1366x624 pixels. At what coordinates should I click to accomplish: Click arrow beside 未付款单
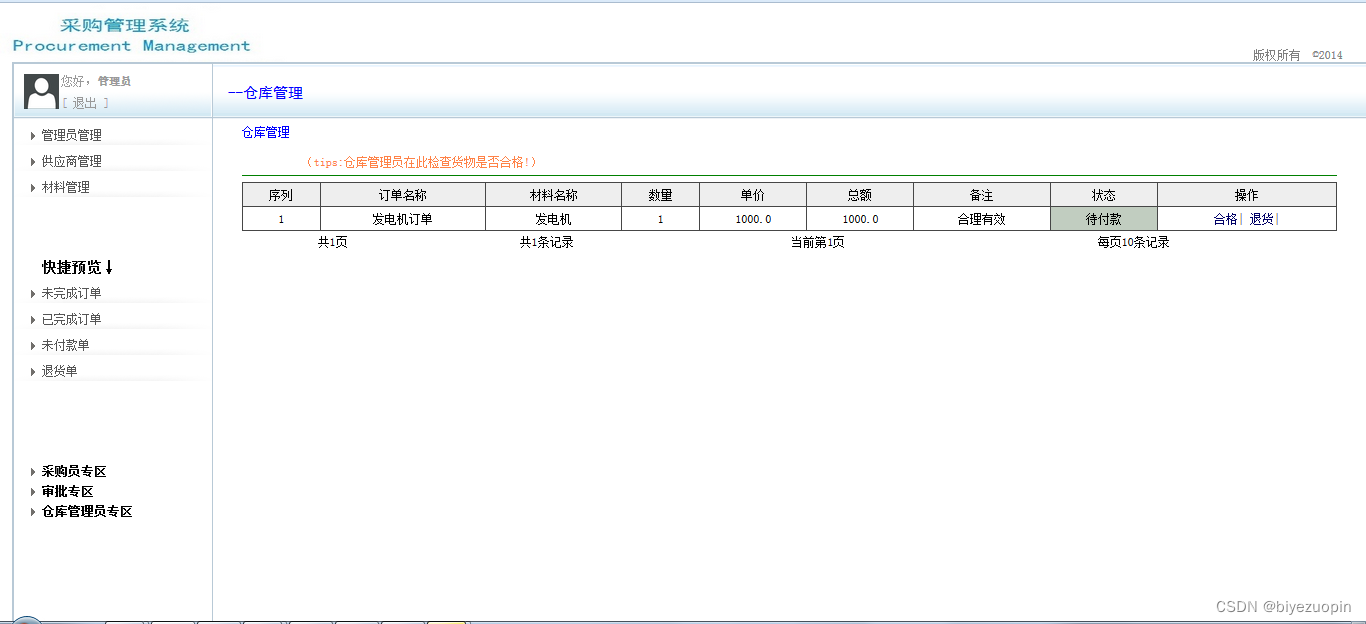pyautogui.click(x=33, y=346)
